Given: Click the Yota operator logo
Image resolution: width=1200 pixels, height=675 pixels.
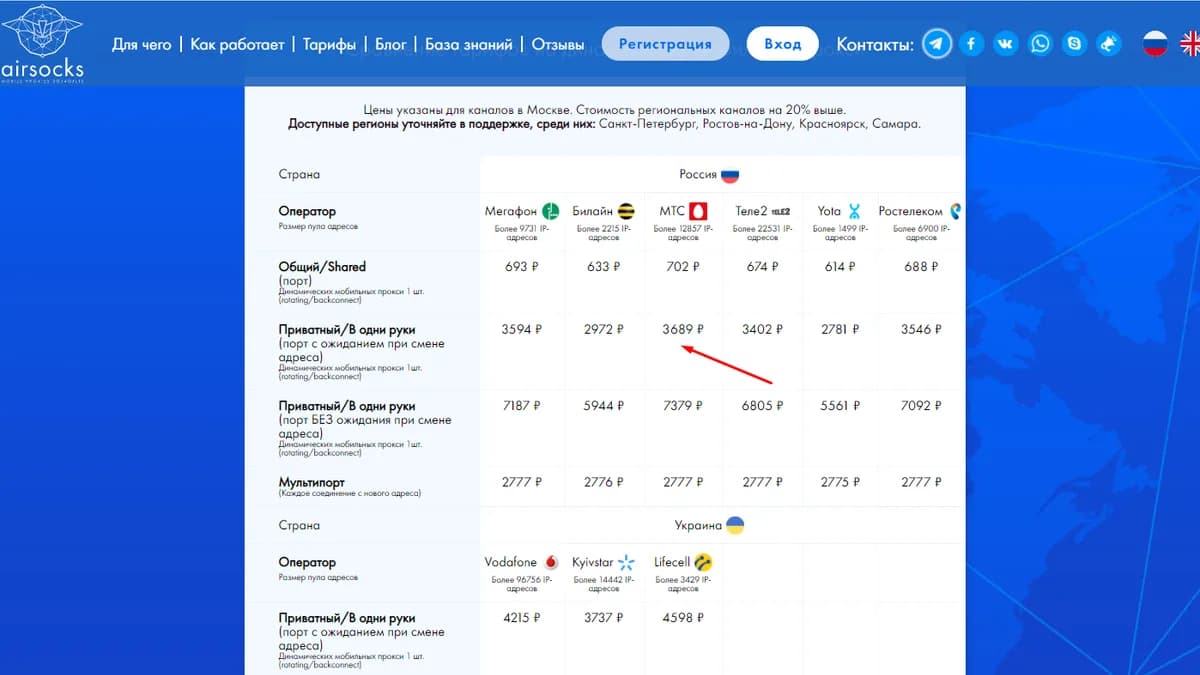Looking at the screenshot, I should 854,211.
